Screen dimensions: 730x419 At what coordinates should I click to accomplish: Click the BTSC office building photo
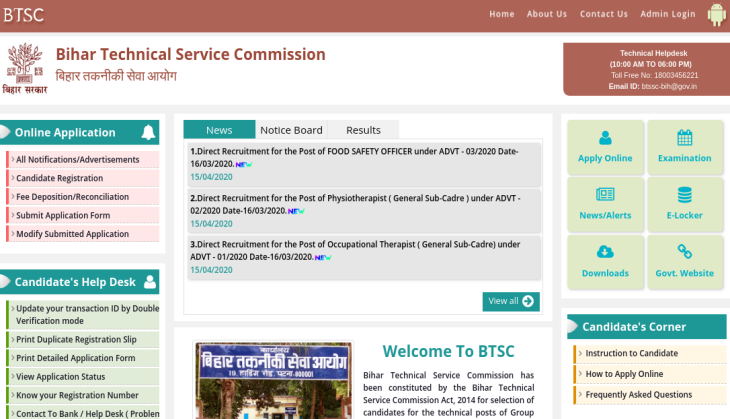coord(273,380)
